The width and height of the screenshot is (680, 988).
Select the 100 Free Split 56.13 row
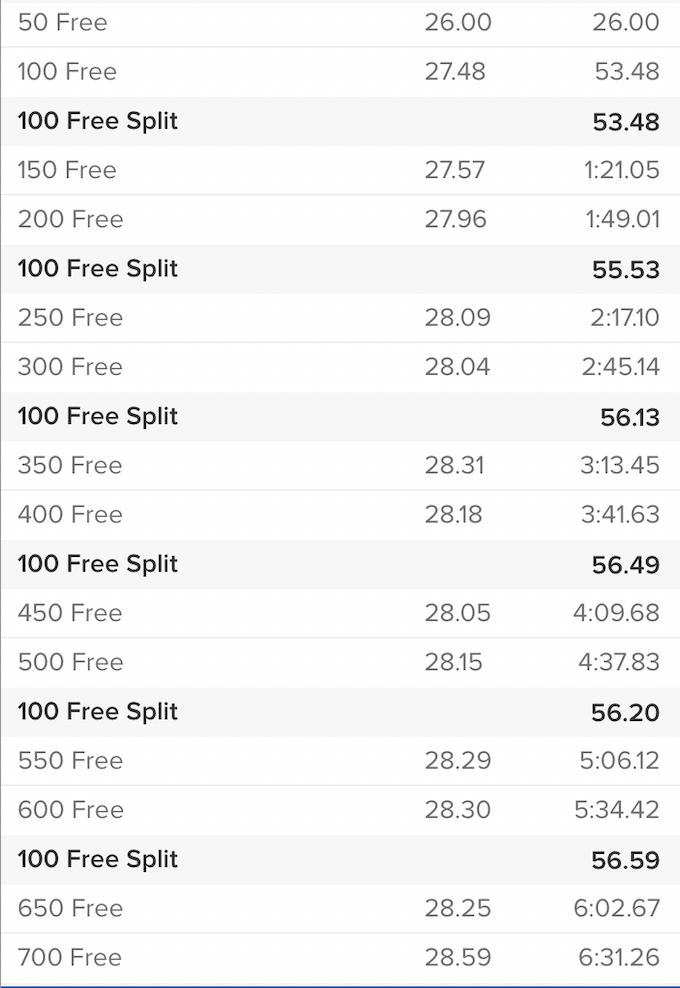pyautogui.click(x=340, y=416)
